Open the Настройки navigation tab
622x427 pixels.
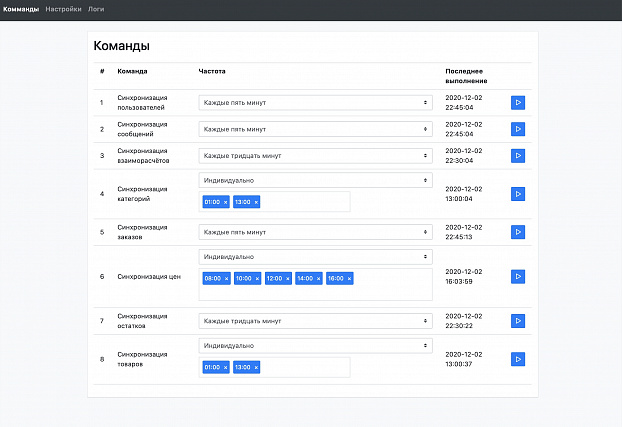[x=63, y=9]
